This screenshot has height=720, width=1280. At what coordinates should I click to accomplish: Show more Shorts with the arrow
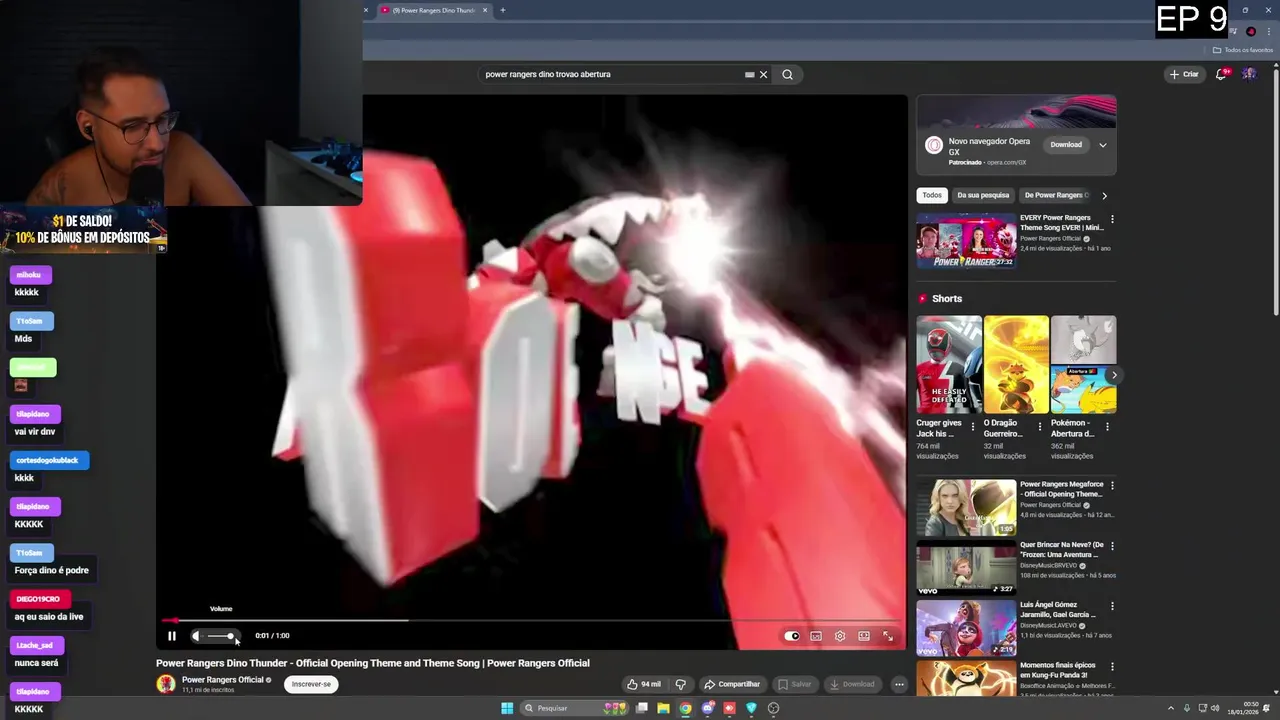click(1114, 375)
